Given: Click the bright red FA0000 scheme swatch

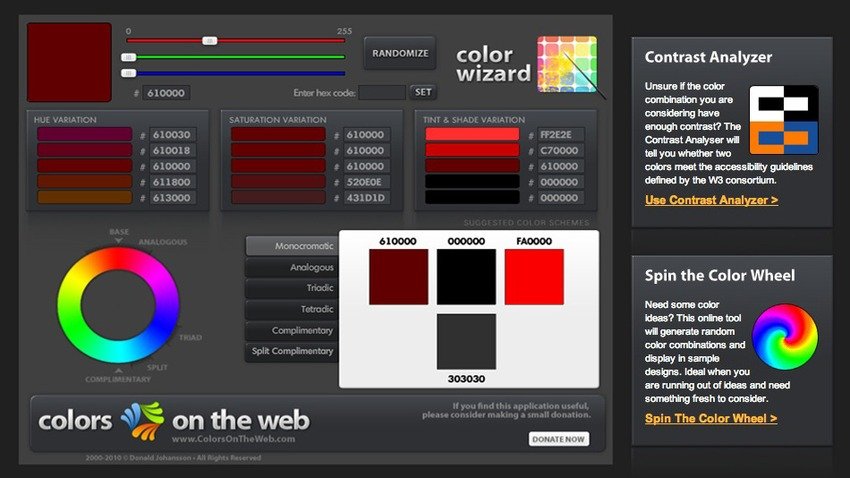Looking at the screenshot, I should click(x=534, y=277).
